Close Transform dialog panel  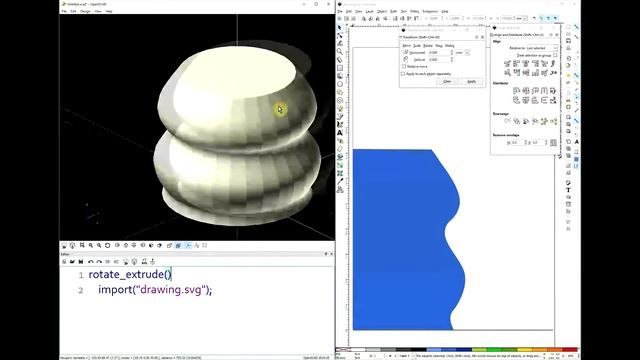482,37
